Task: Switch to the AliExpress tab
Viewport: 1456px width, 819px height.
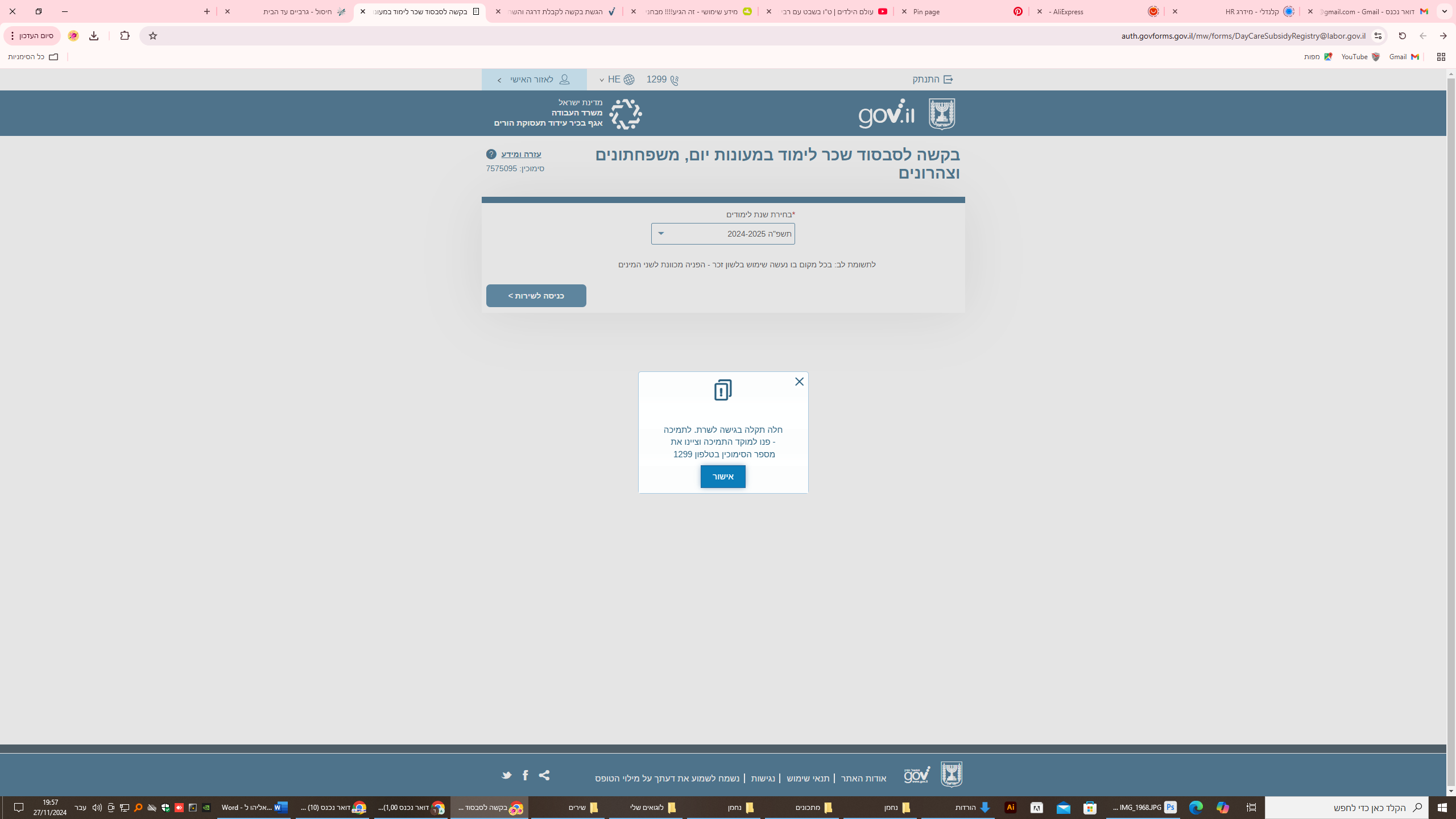Action: (1098, 11)
